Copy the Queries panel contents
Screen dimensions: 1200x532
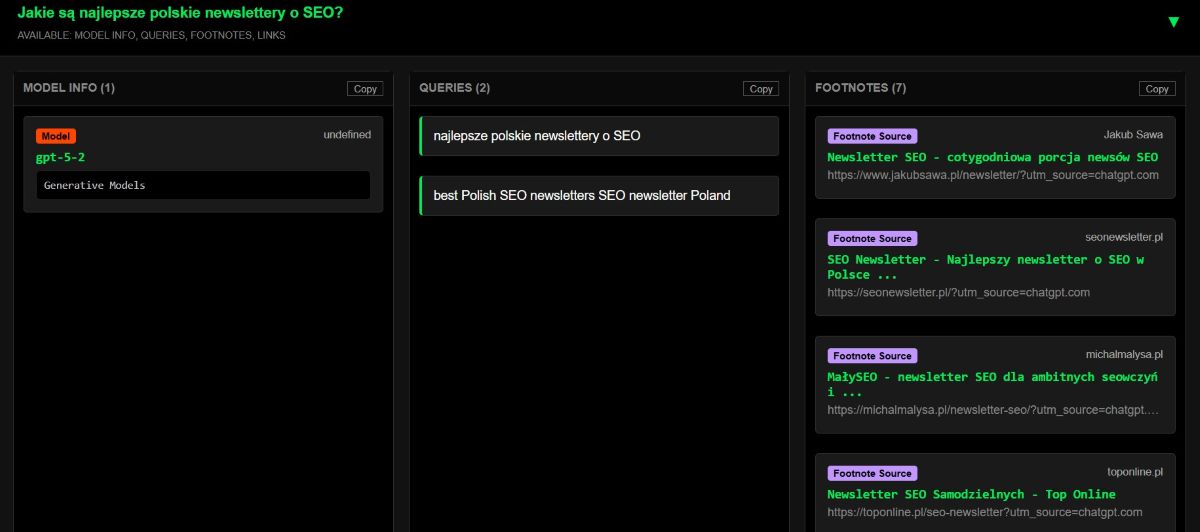761,89
